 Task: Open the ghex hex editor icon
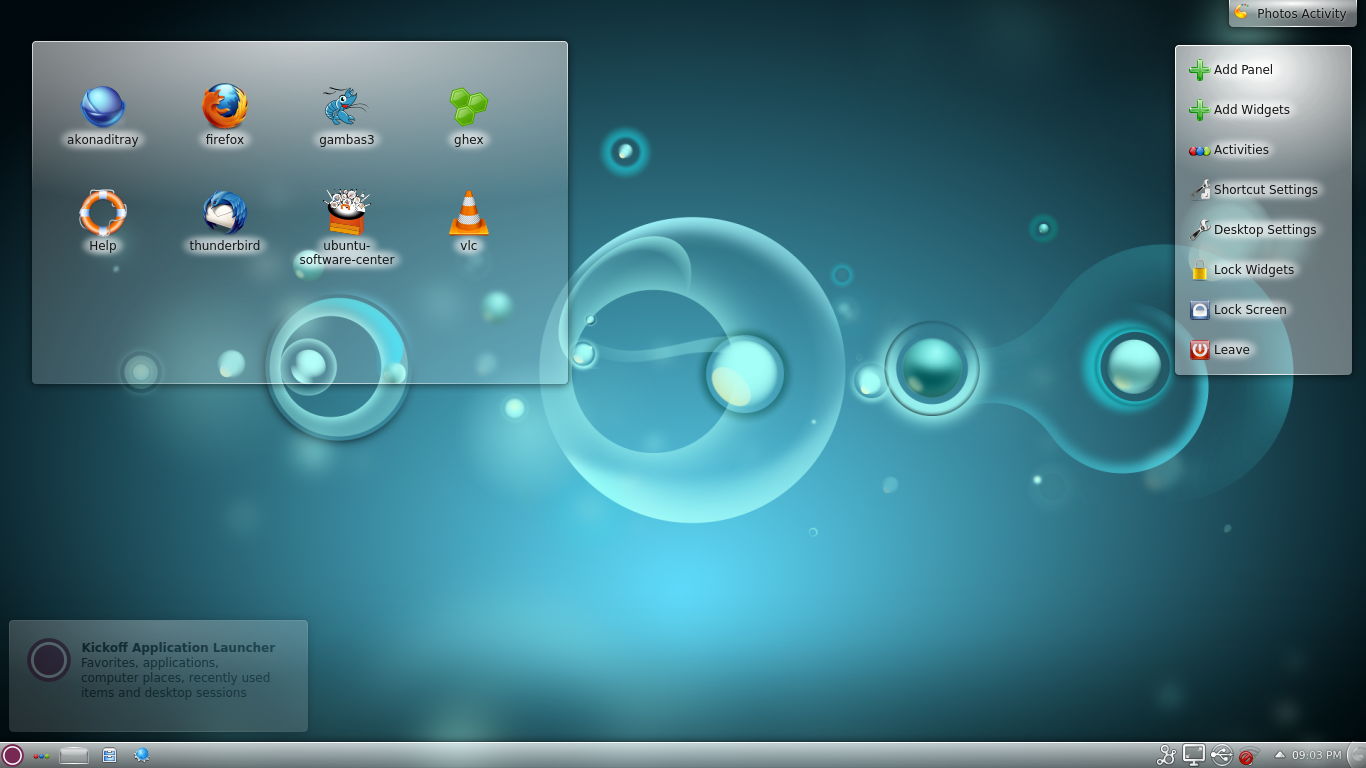(468, 107)
